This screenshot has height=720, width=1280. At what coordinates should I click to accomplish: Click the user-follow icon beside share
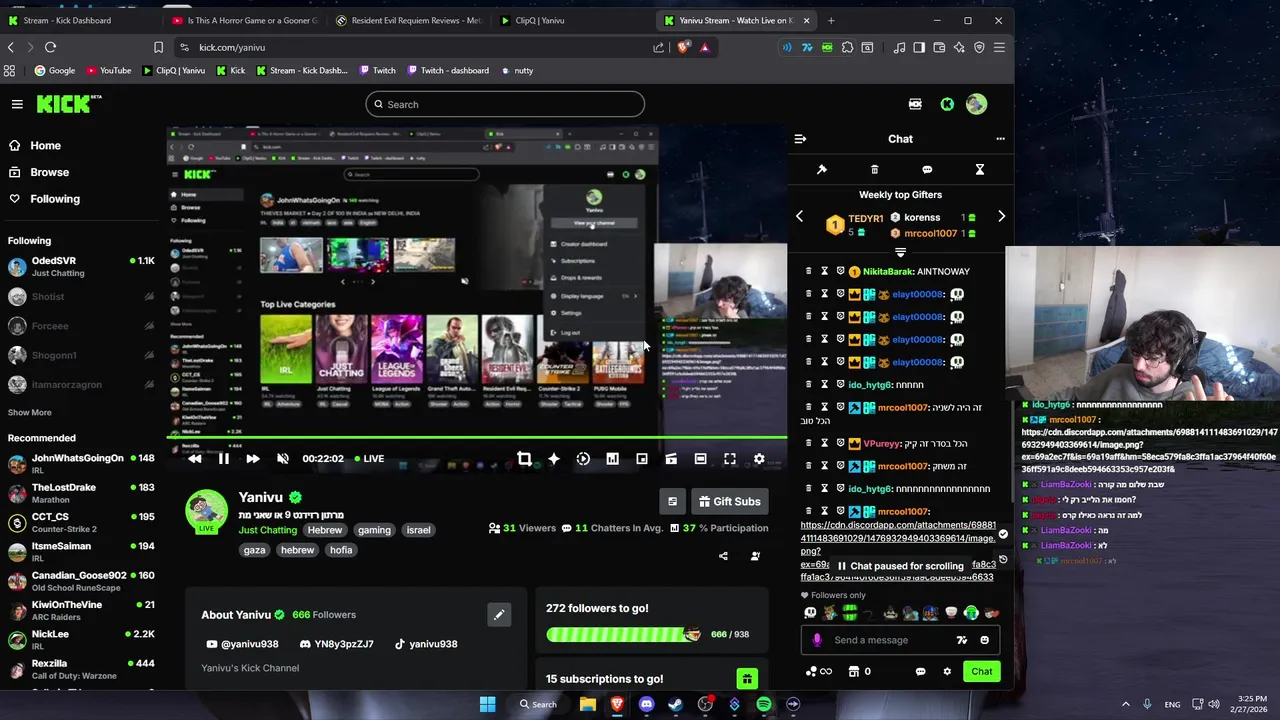(x=755, y=556)
